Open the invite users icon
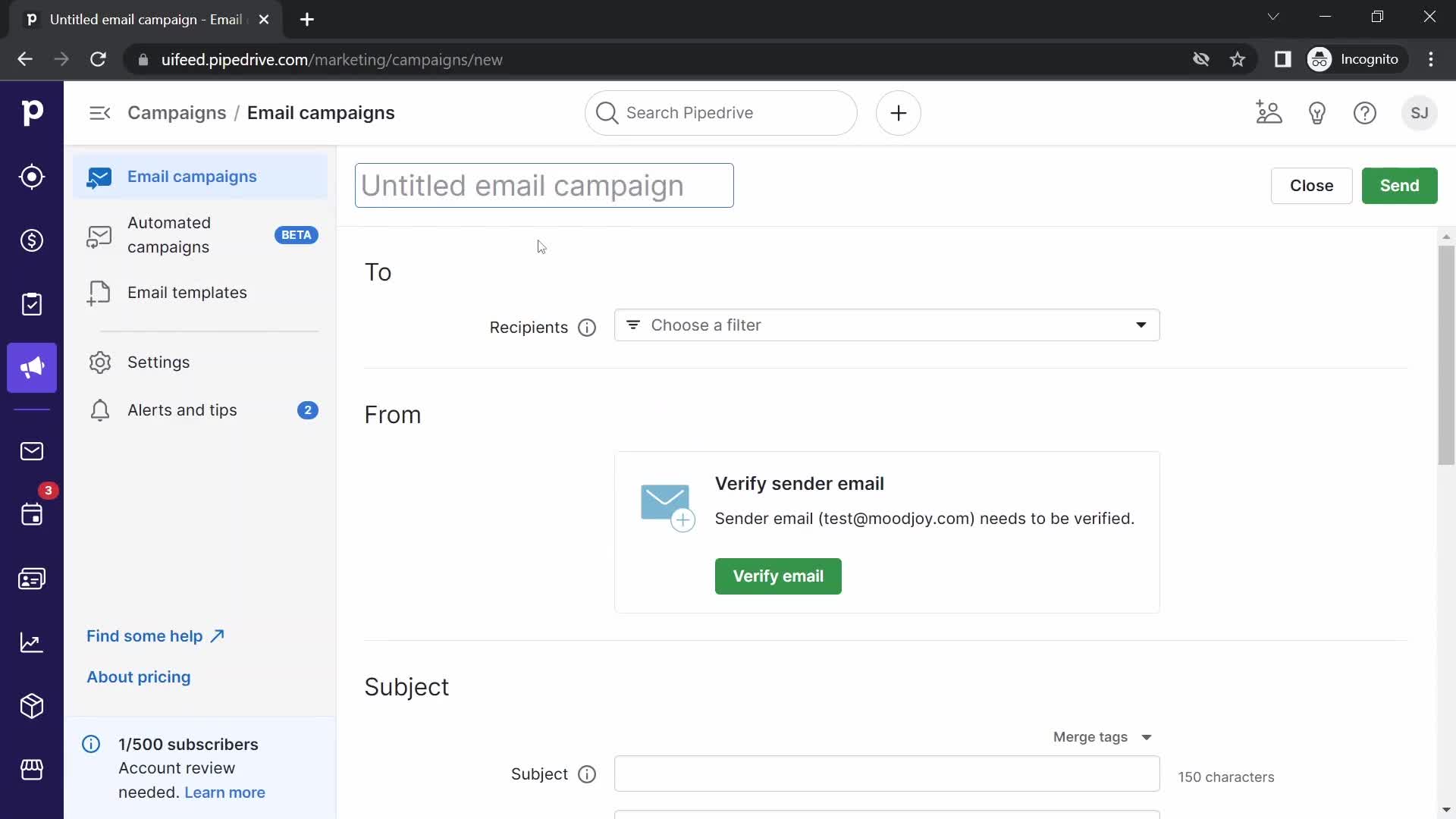The height and width of the screenshot is (819, 1456). click(1269, 113)
